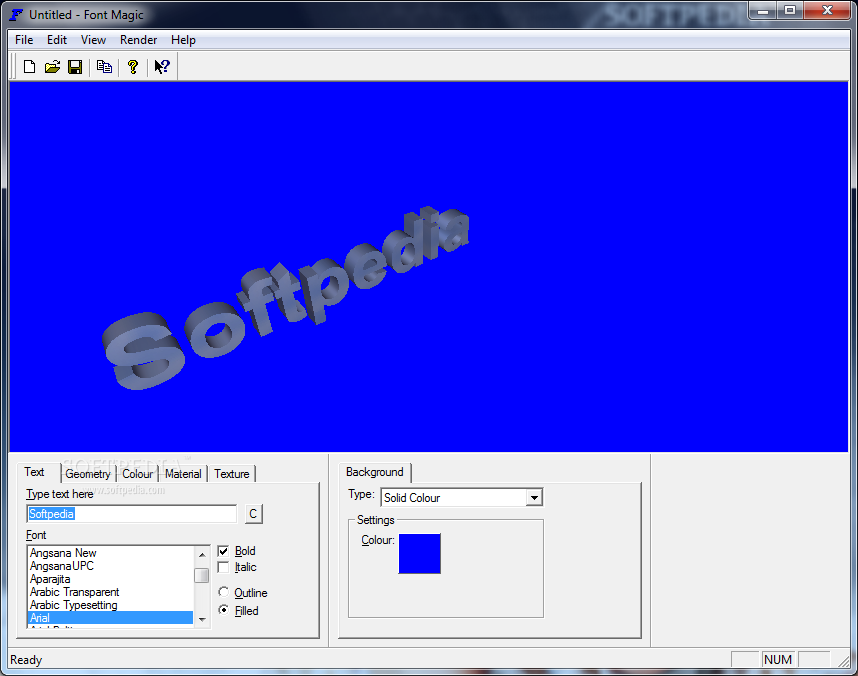The width and height of the screenshot is (858, 676).
Task: Switch to the Colour tab
Action: (137, 474)
